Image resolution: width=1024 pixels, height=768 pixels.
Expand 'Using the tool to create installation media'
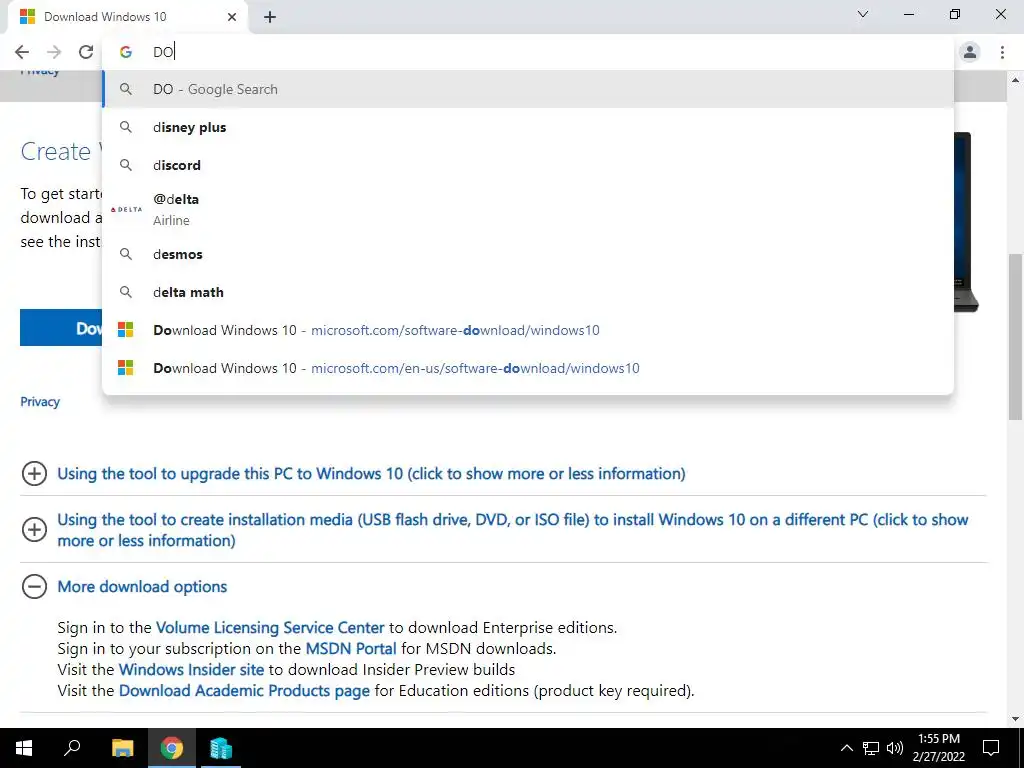(x=513, y=530)
